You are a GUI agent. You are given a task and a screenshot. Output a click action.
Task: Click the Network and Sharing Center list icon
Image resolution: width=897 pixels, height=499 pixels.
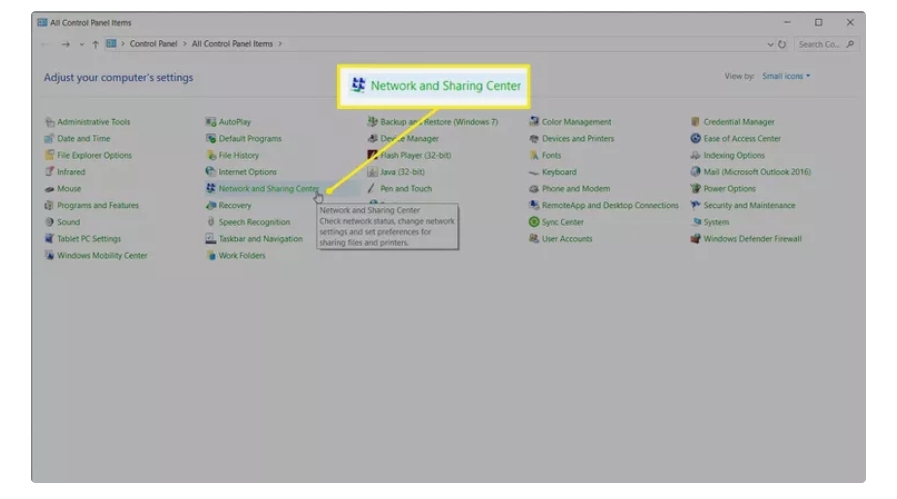[211, 188]
